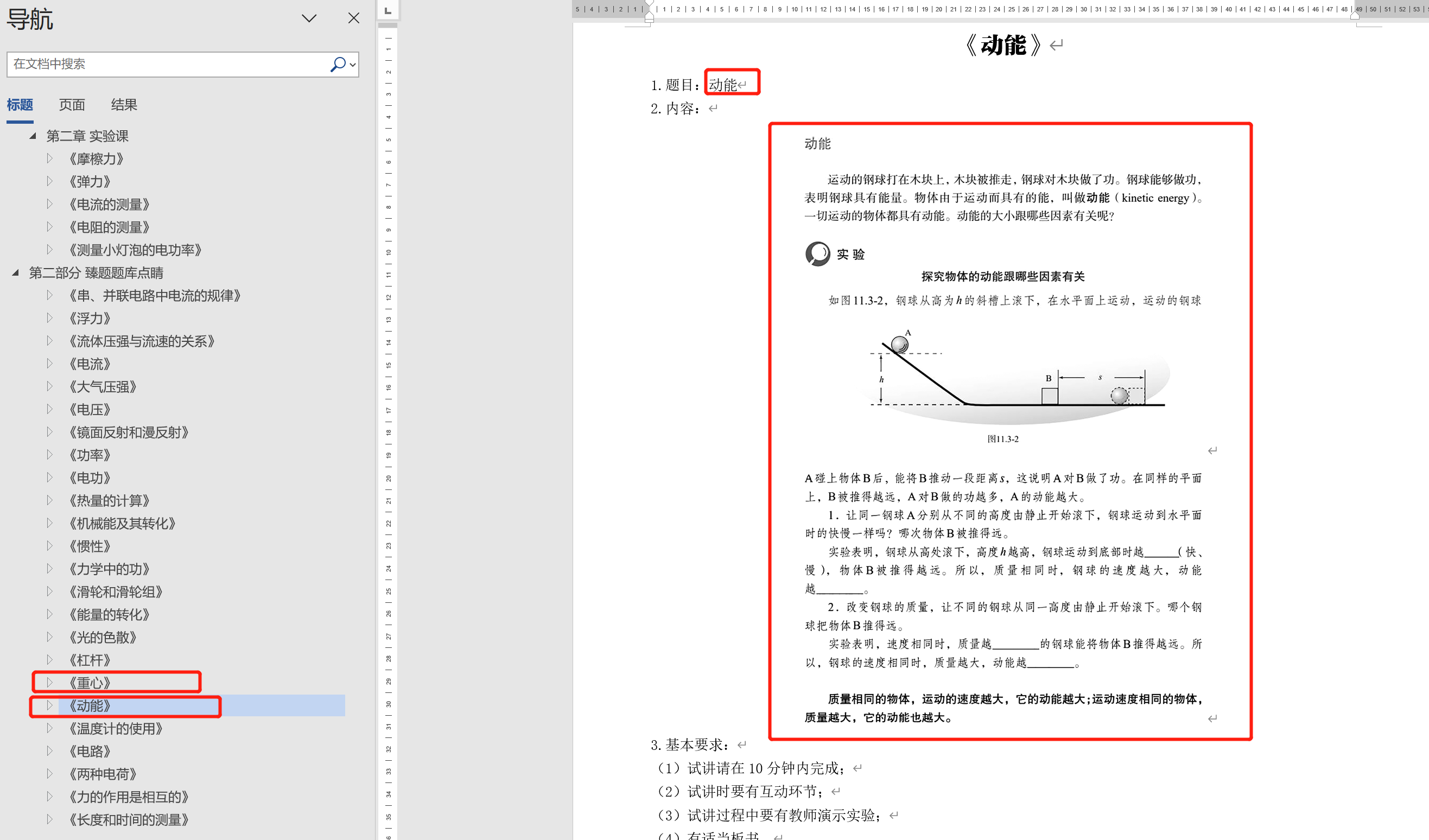1429x840 pixels.
Task: Switch to the 页面 tab
Action: pos(72,105)
